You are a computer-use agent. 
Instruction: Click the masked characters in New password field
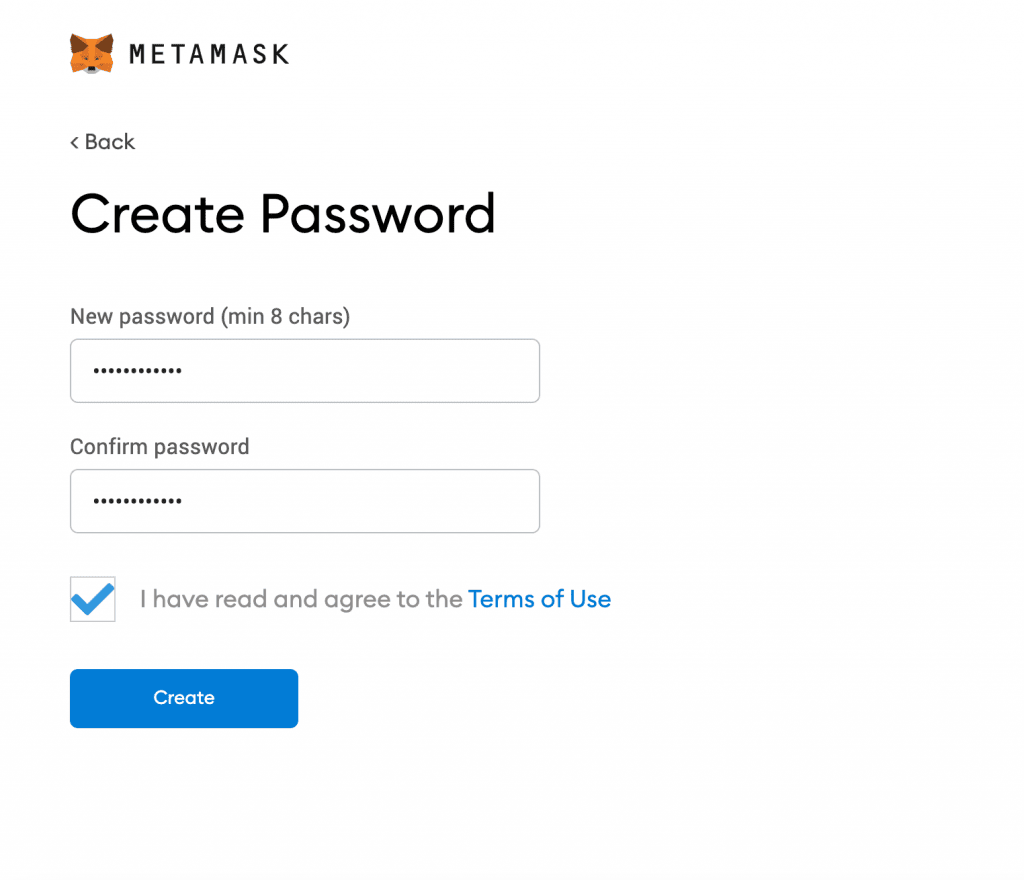[x=137, y=371]
